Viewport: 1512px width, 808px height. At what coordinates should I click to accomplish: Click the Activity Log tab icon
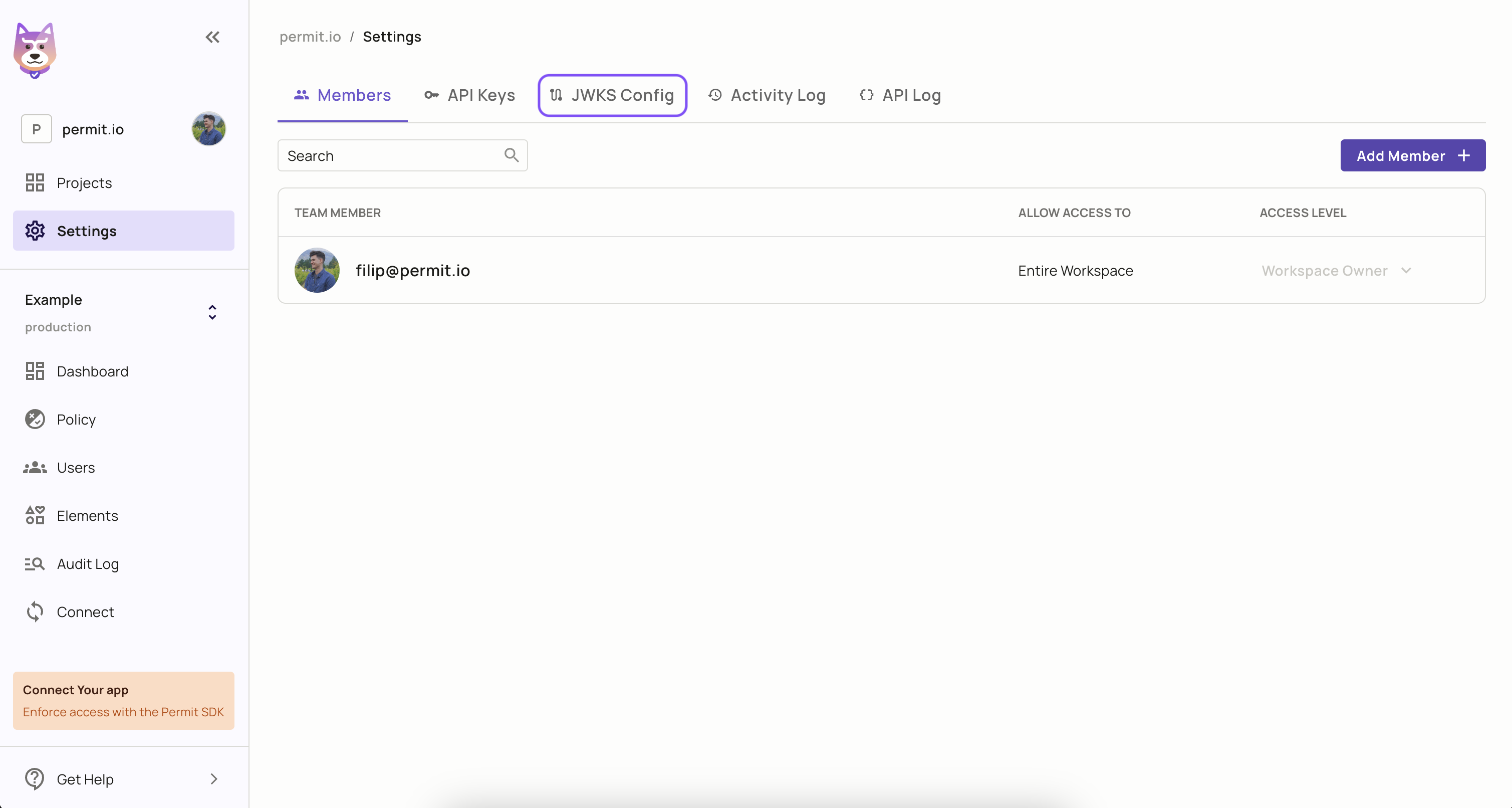pyautogui.click(x=715, y=94)
